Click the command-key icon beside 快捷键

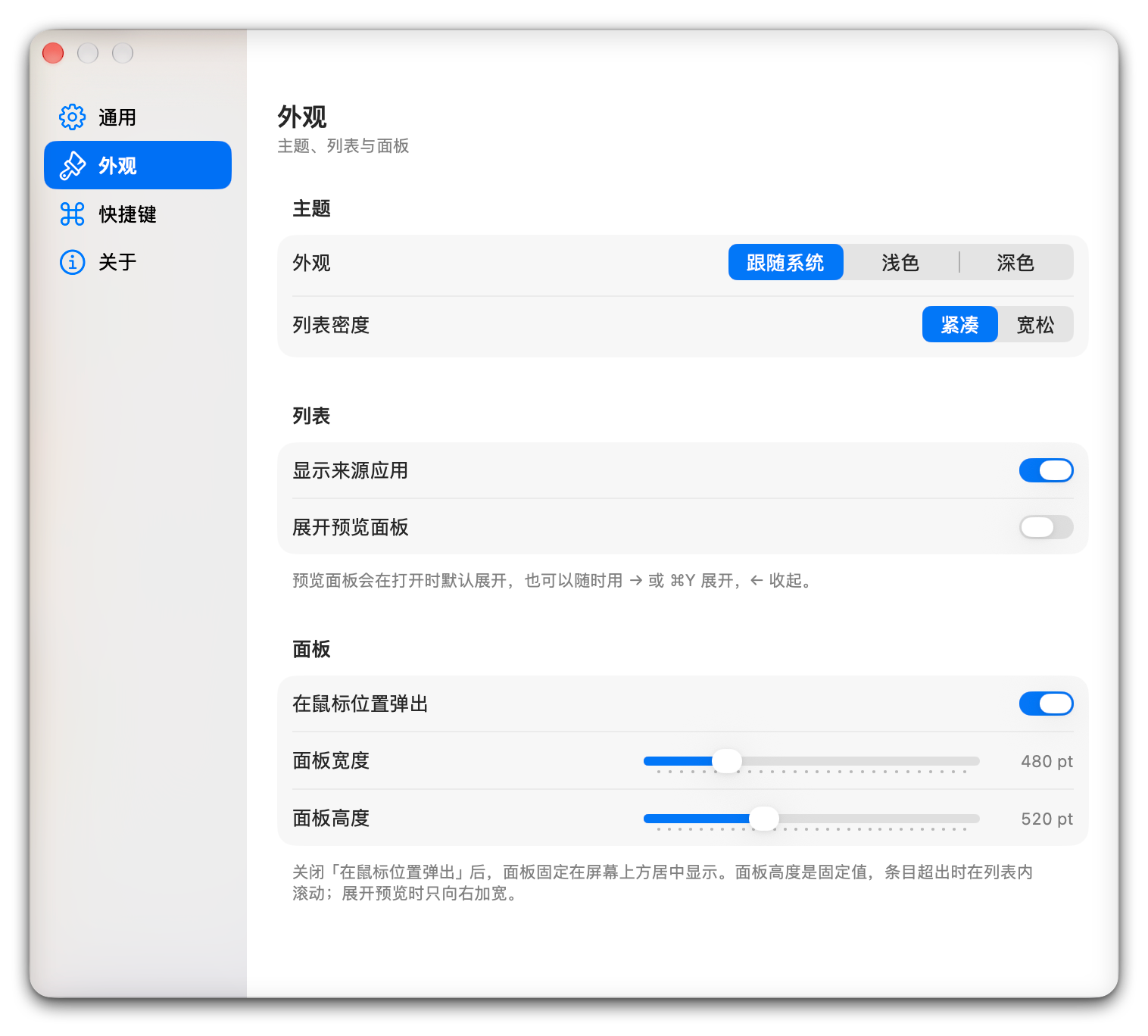pyautogui.click(x=73, y=214)
